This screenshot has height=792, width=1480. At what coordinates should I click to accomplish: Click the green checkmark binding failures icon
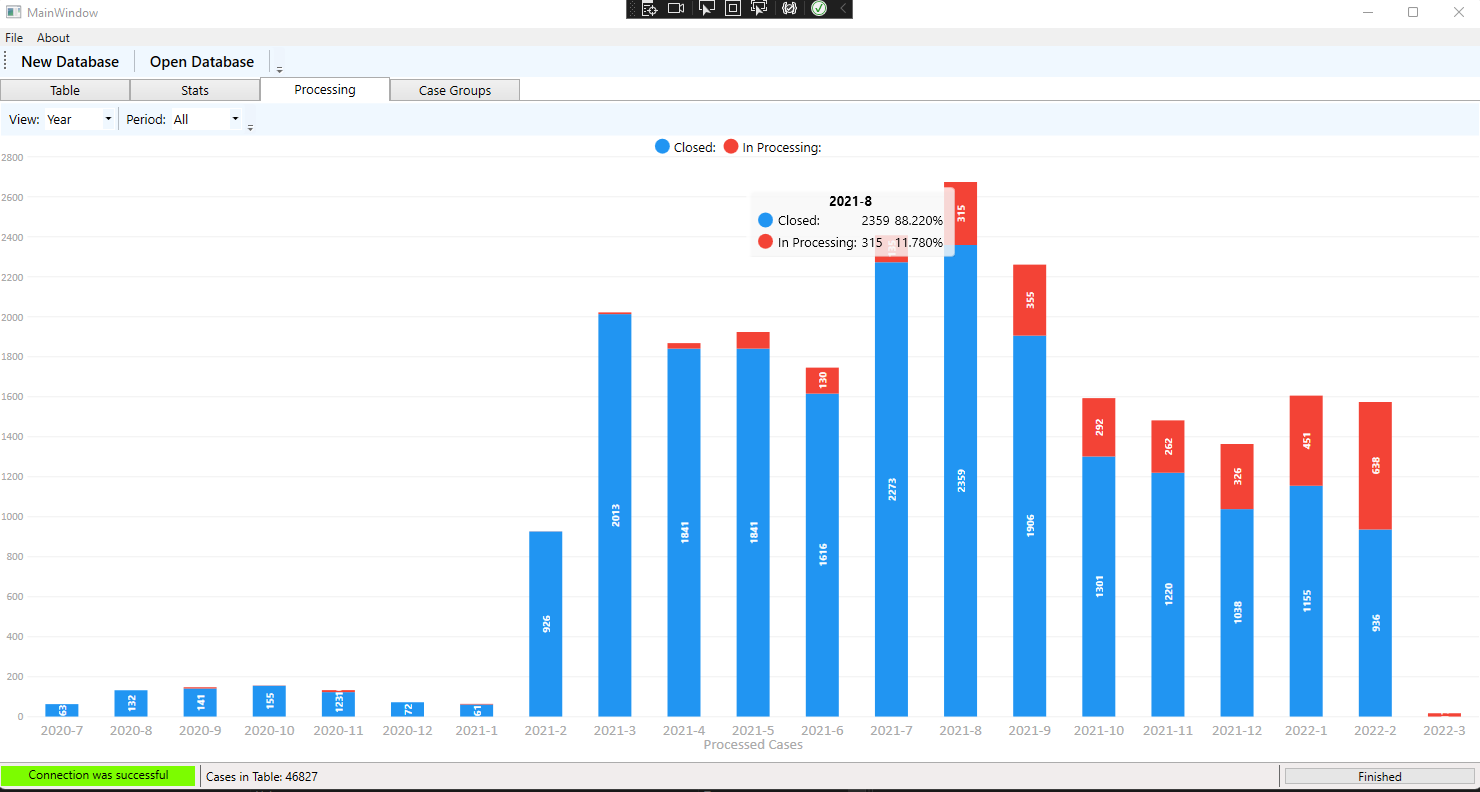pos(819,9)
